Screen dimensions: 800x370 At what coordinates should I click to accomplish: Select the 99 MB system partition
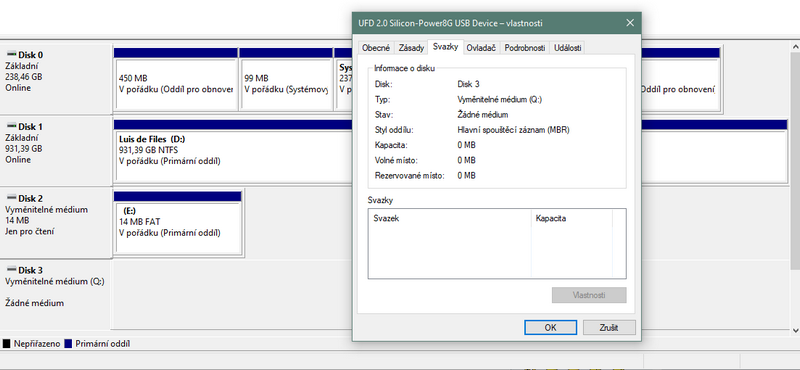(x=286, y=79)
